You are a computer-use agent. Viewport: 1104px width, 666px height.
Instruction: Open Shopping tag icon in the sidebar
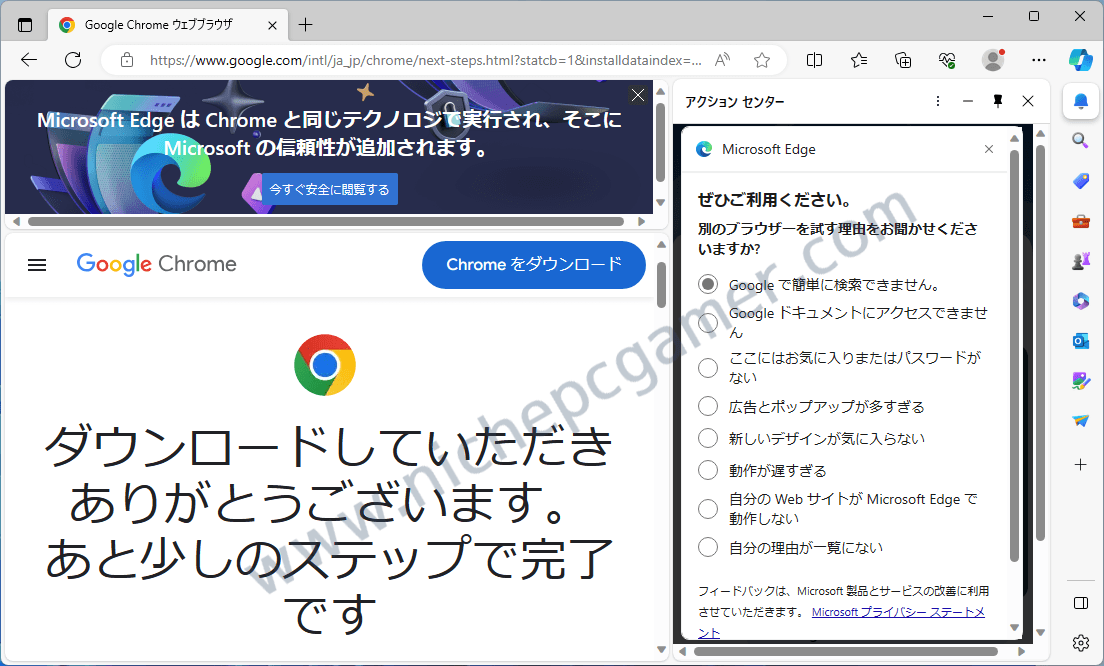pyautogui.click(x=1081, y=182)
